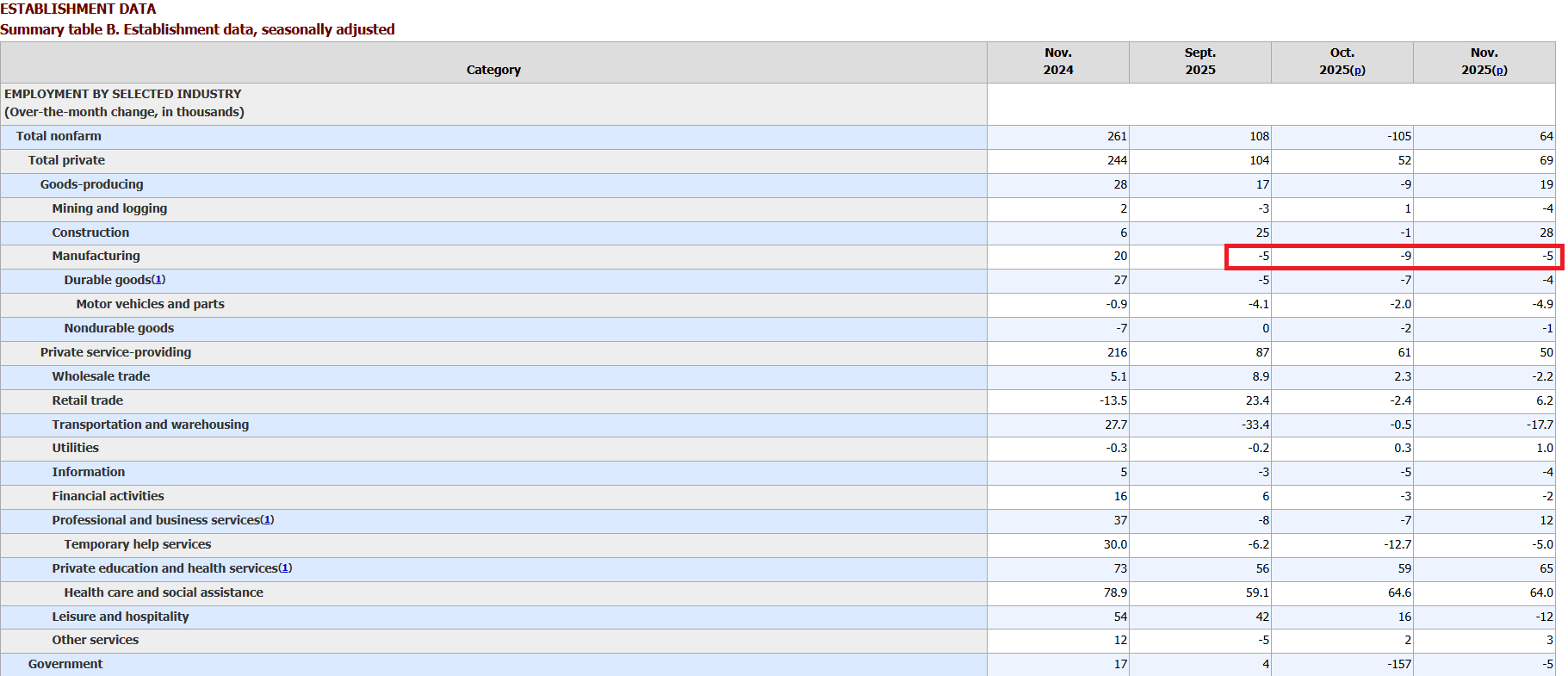Select the "Summary table B. Establishment data, seasonally adjusted" title
This screenshot has width=1568, height=676.
(197, 29)
